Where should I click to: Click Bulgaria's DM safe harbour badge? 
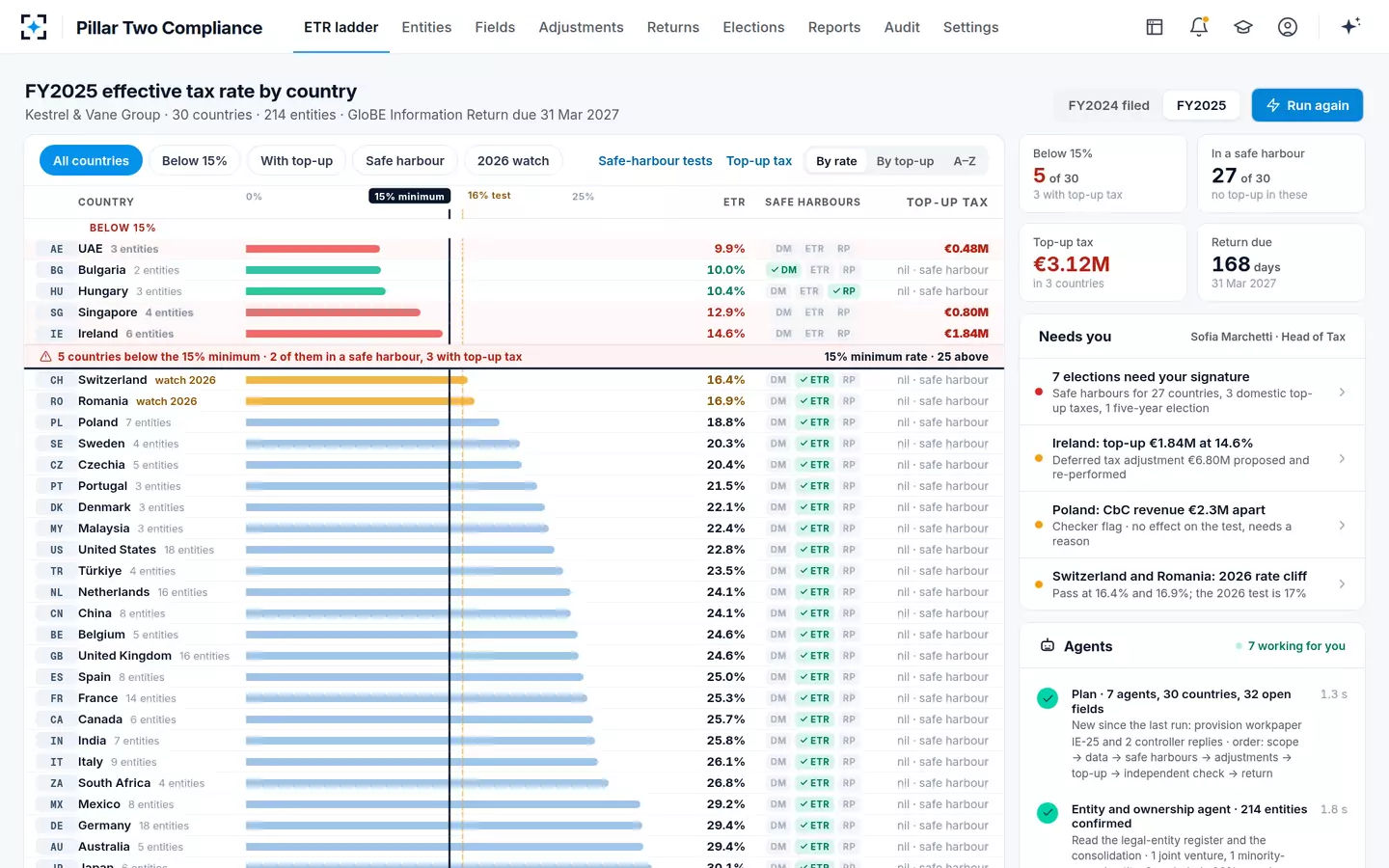tap(783, 270)
